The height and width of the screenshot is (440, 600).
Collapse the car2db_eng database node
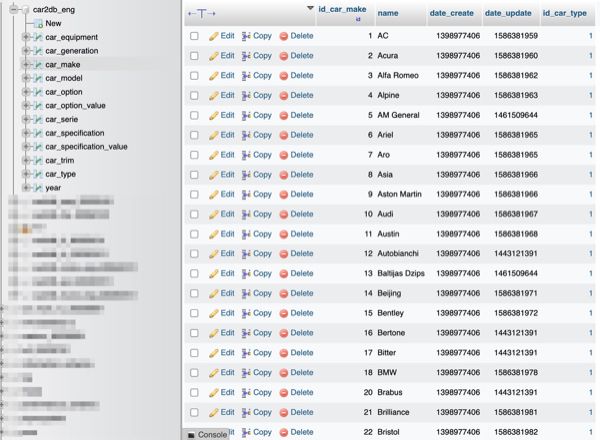(13, 10)
